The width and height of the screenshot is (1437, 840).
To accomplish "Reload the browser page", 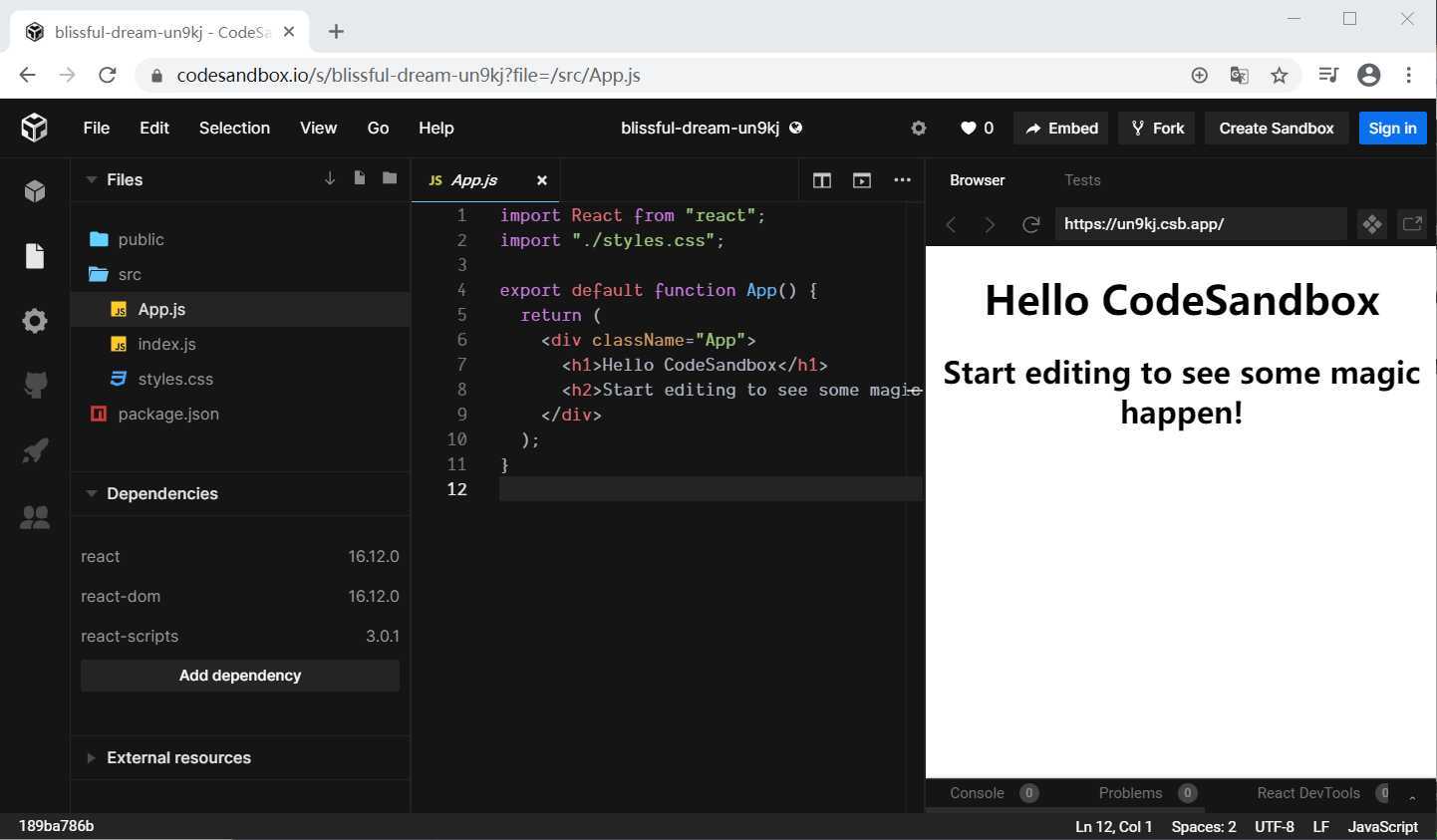I will [x=108, y=75].
